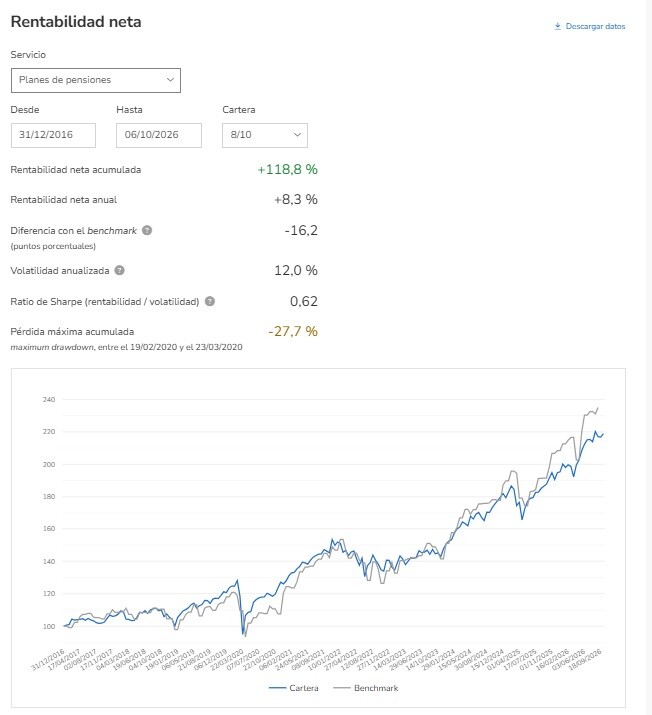This screenshot has width=652, height=715.
Task: Click the chevron arrow in the Cartera dropdown
Action: click(x=297, y=135)
